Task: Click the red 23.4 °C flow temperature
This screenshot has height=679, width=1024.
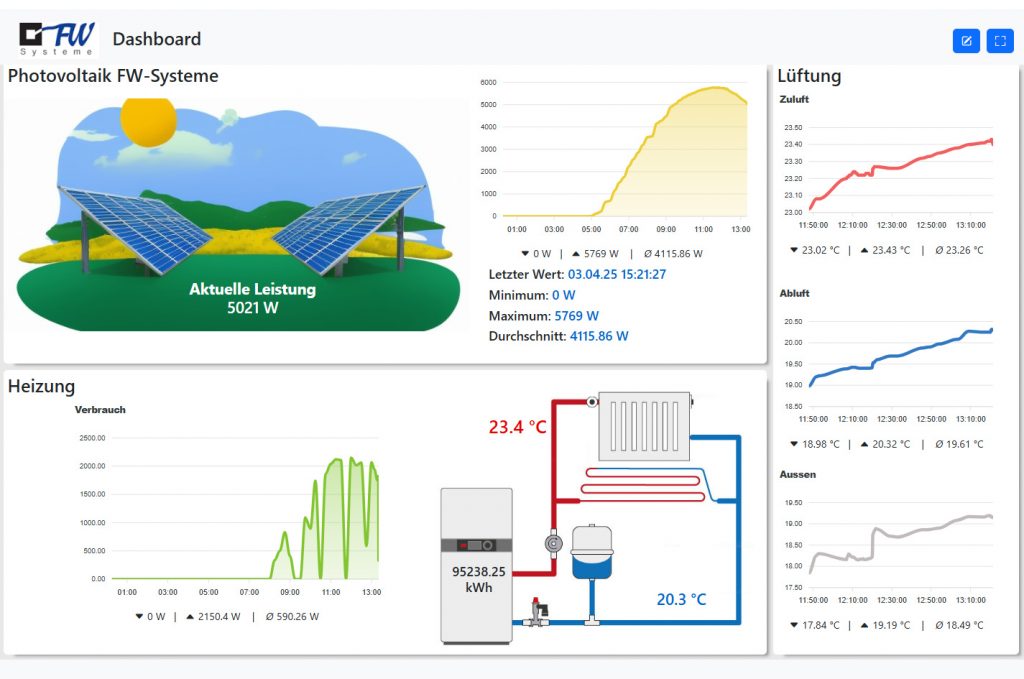Action: point(517,427)
